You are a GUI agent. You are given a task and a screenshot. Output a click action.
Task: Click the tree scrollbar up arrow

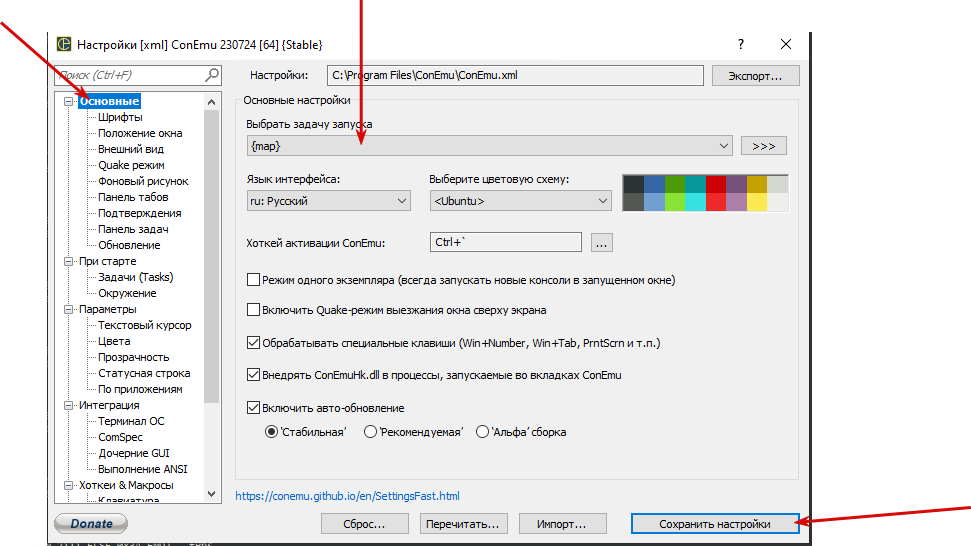(x=212, y=102)
